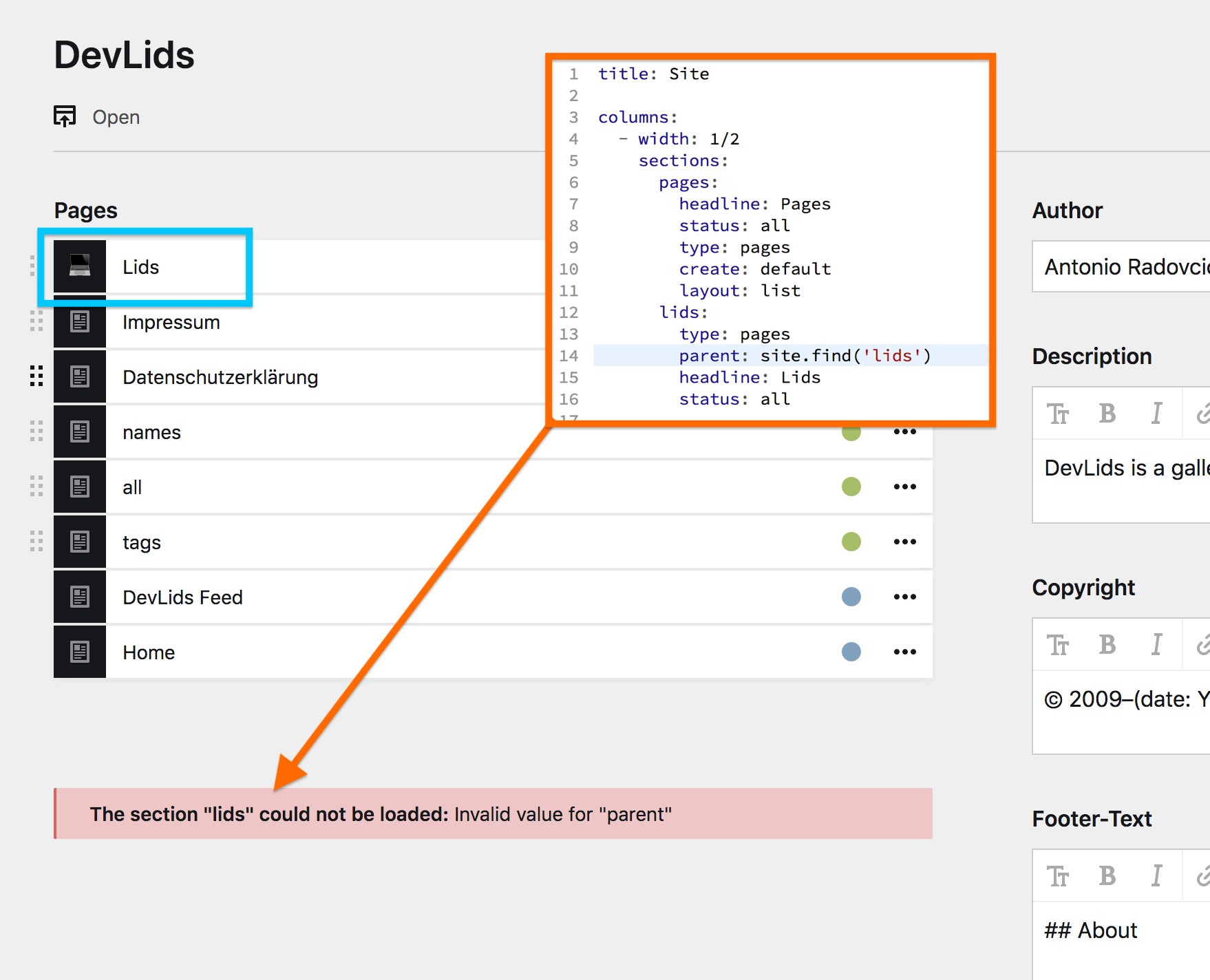Click headings icon in Footer-Text toolbar
This screenshot has height=980, width=1210.
(1058, 876)
